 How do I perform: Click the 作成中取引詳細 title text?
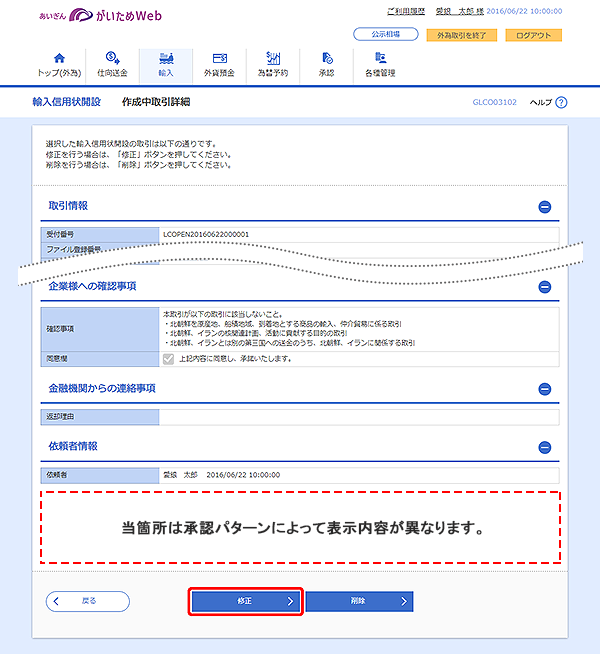click(x=156, y=102)
